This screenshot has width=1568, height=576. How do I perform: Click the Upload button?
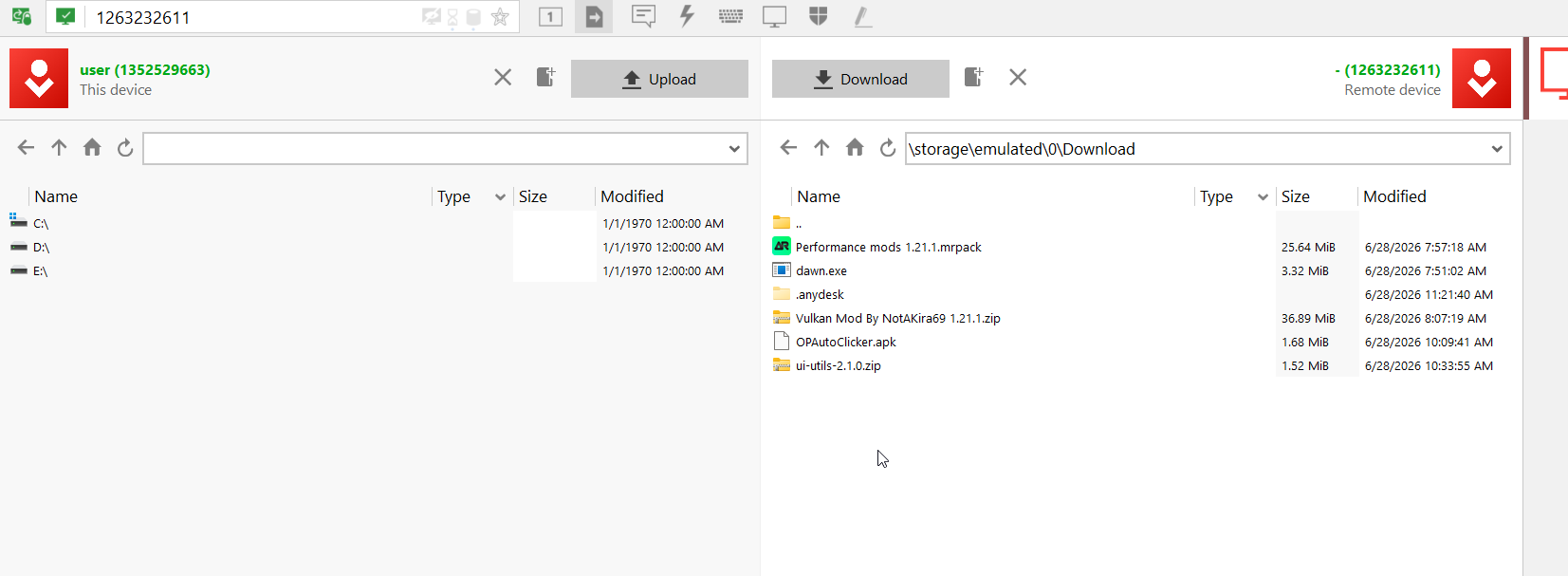[x=659, y=79]
